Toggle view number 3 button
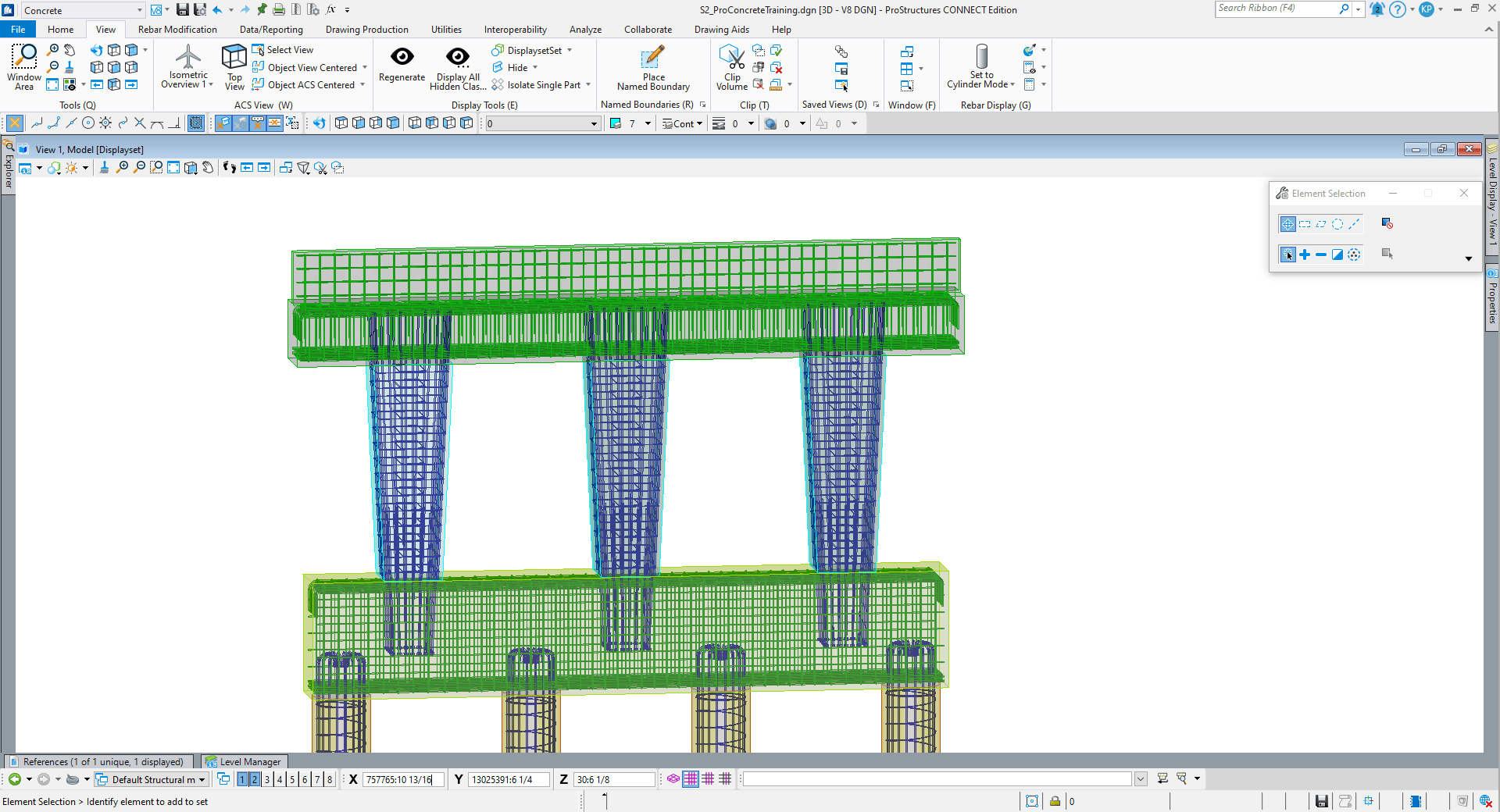 click(x=267, y=779)
